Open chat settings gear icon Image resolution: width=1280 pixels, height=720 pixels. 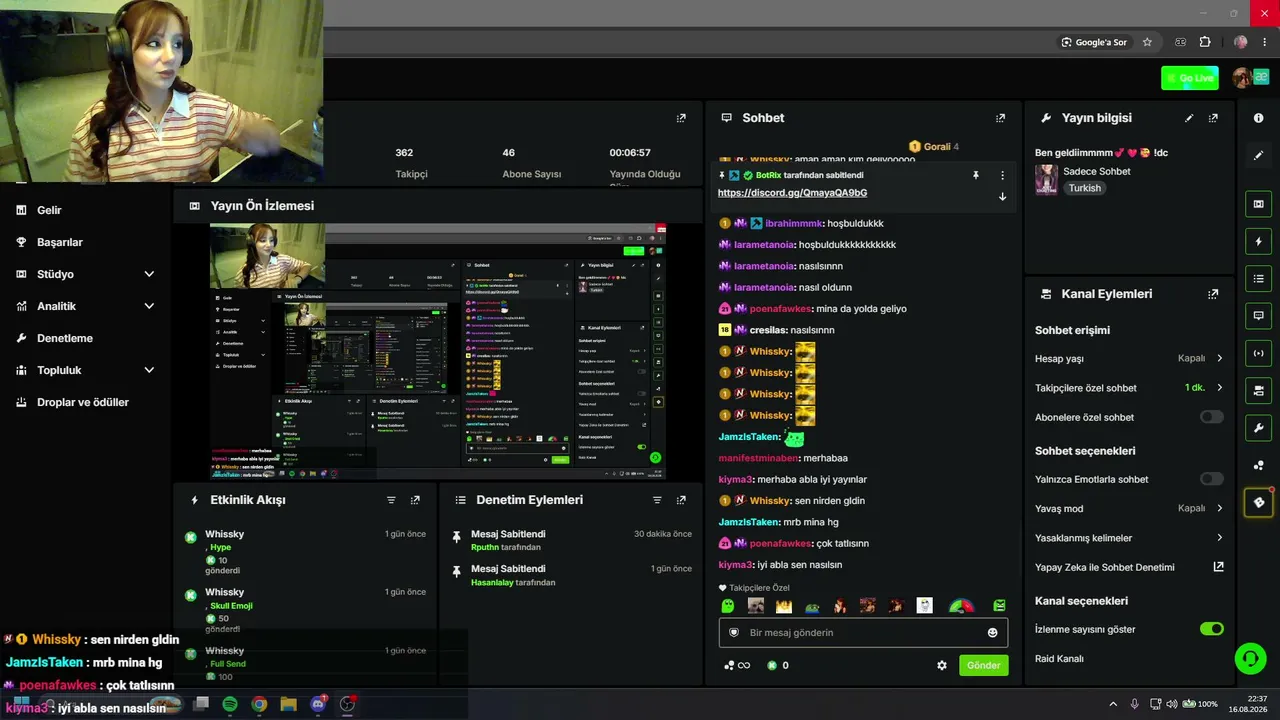click(x=941, y=665)
